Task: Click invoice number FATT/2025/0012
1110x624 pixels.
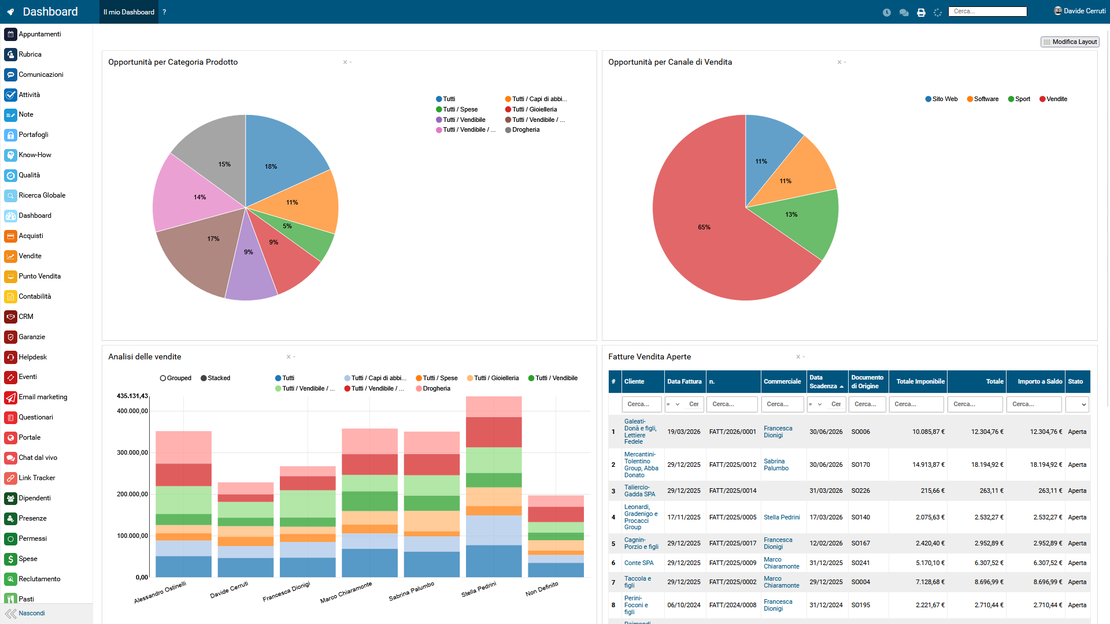Action: pos(733,465)
